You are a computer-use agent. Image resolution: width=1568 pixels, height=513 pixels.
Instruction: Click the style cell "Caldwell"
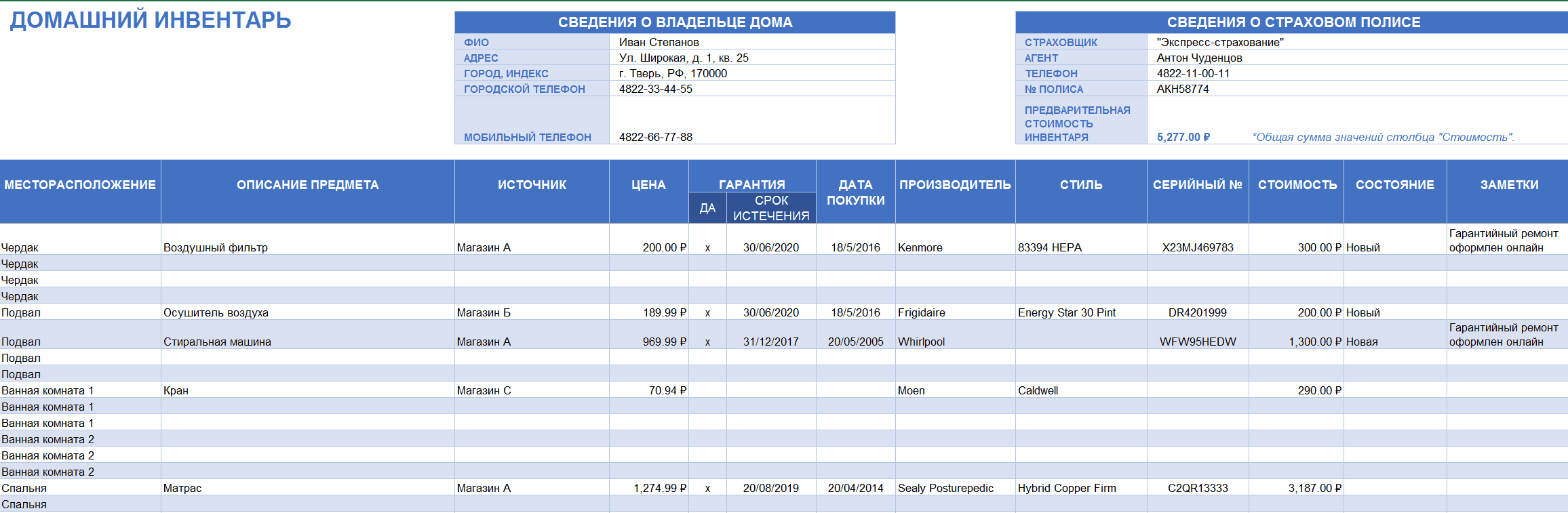(1081, 390)
